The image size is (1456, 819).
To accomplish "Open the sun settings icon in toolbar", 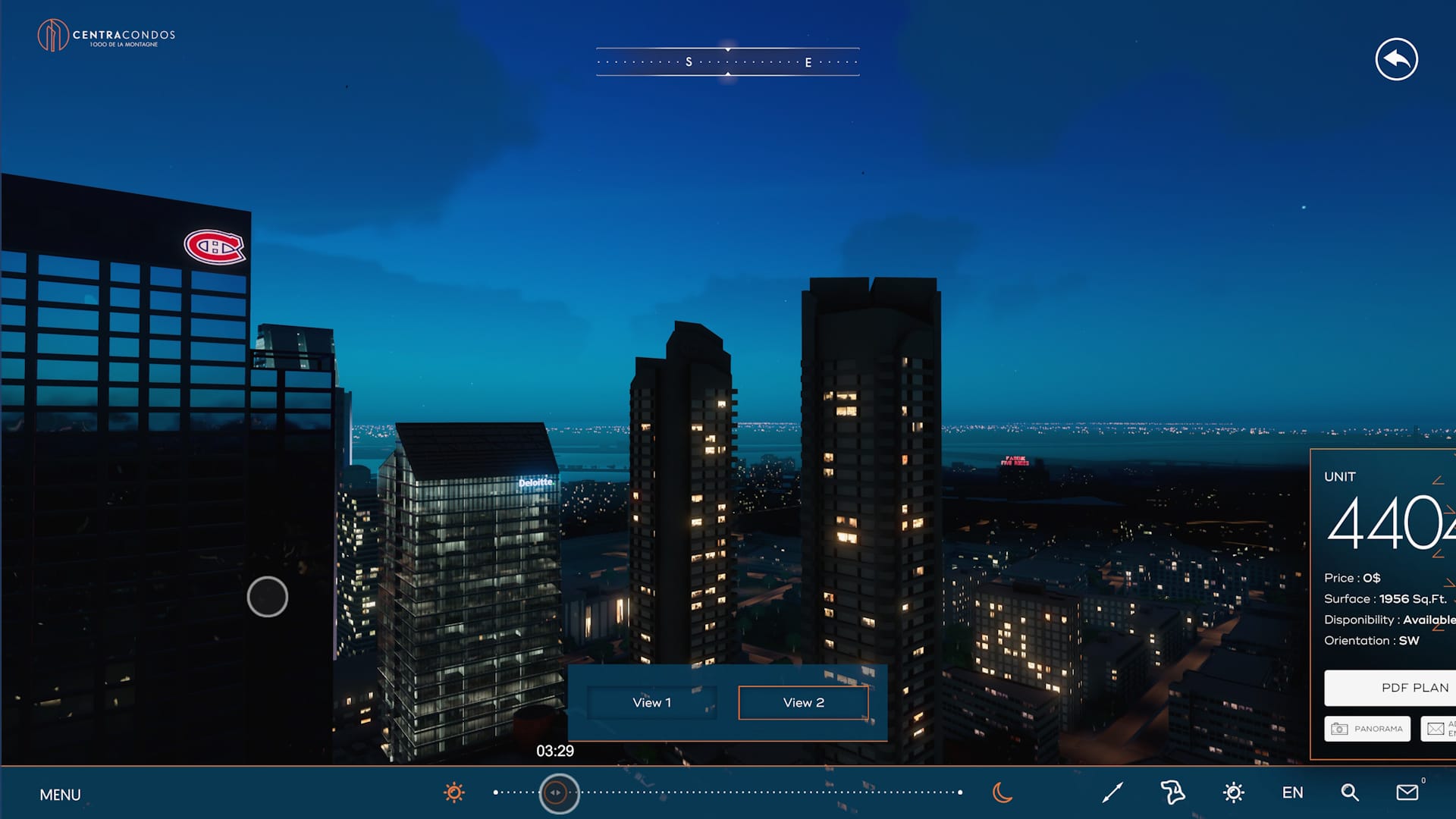I will coord(1234,792).
